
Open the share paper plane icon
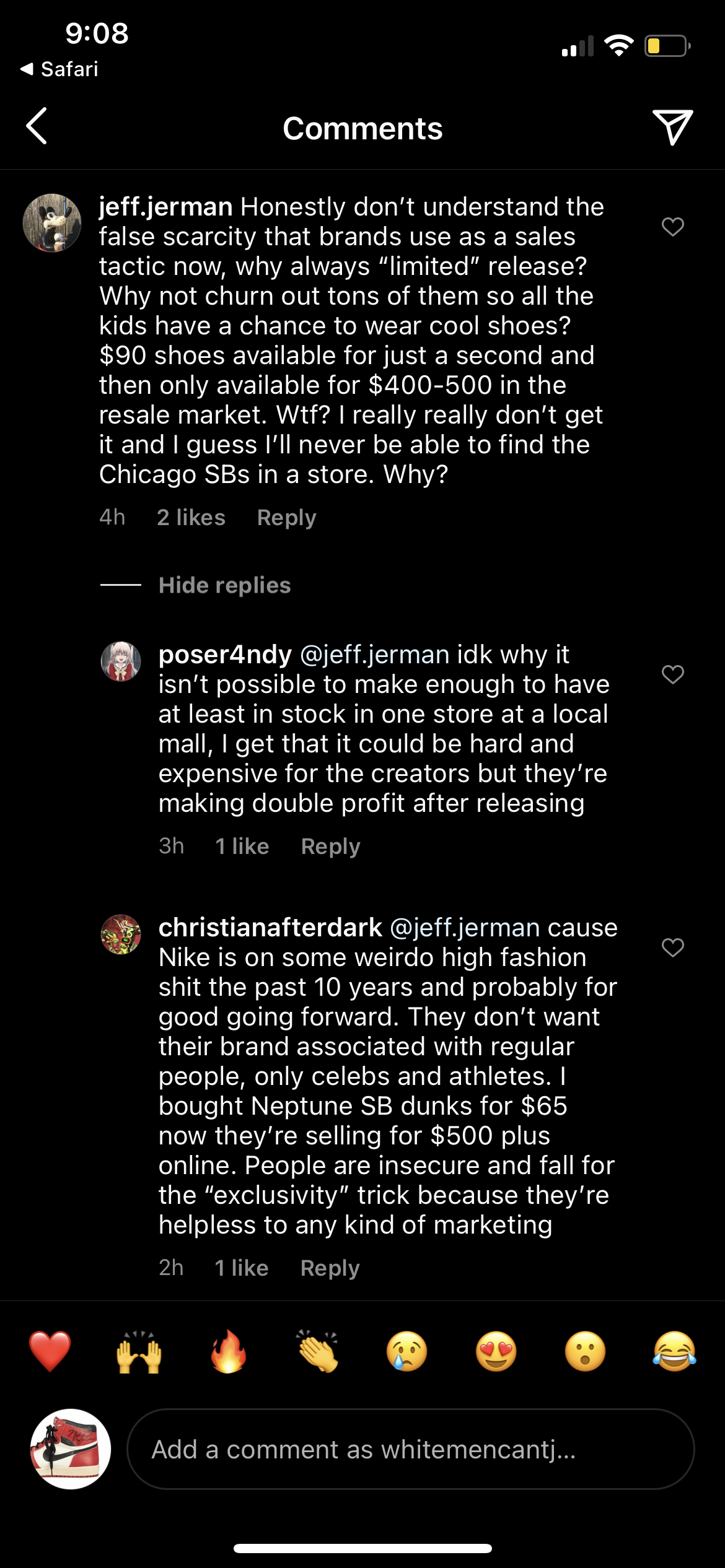(672, 127)
